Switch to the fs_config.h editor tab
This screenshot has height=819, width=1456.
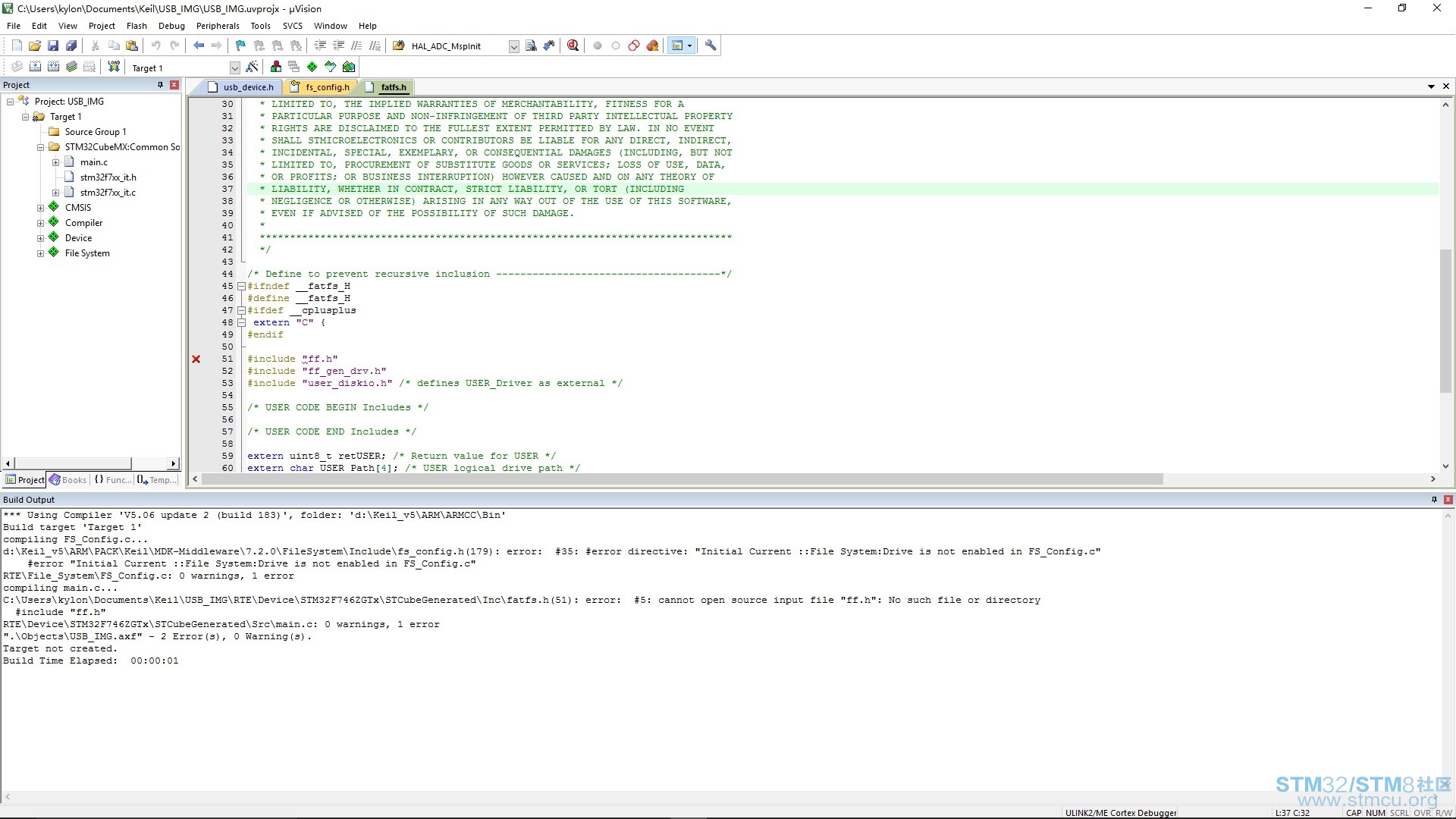pyautogui.click(x=321, y=87)
